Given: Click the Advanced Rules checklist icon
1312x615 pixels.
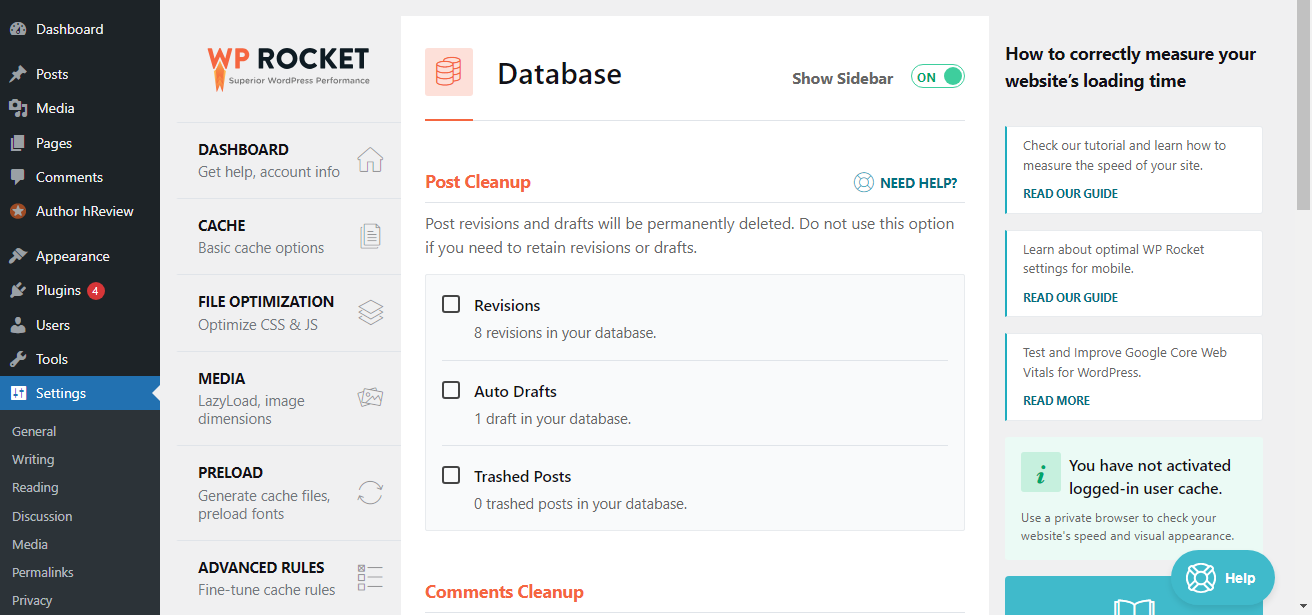Looking at the screenshot, I should click(370, 577).
